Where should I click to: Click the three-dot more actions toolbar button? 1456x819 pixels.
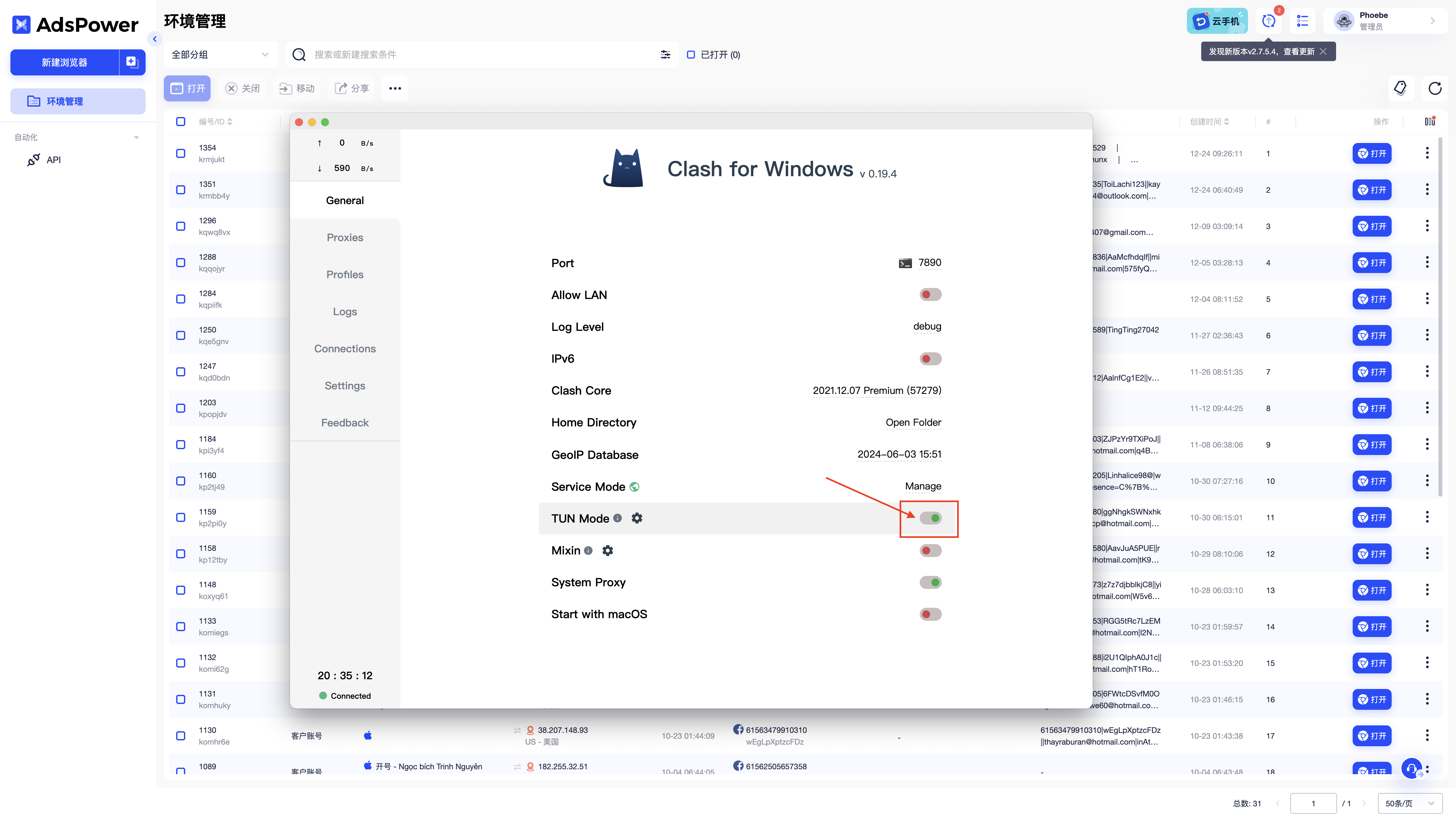click(395, 88)
